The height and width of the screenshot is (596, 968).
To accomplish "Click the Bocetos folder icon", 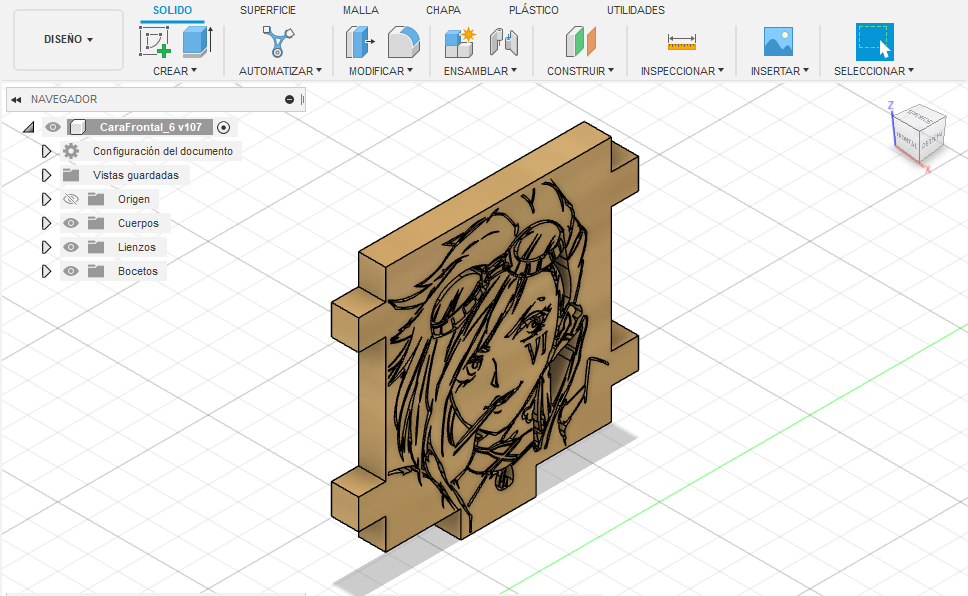I will click(x=96, y=271).
